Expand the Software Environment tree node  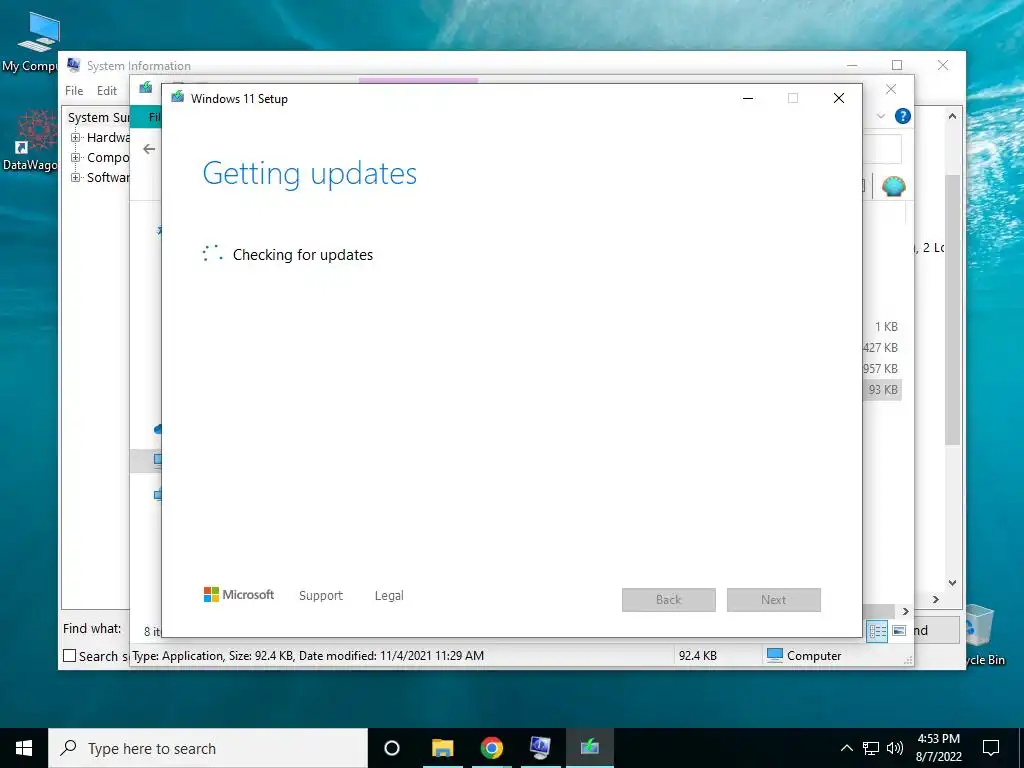pyautogui.click(x=76, y=178)
